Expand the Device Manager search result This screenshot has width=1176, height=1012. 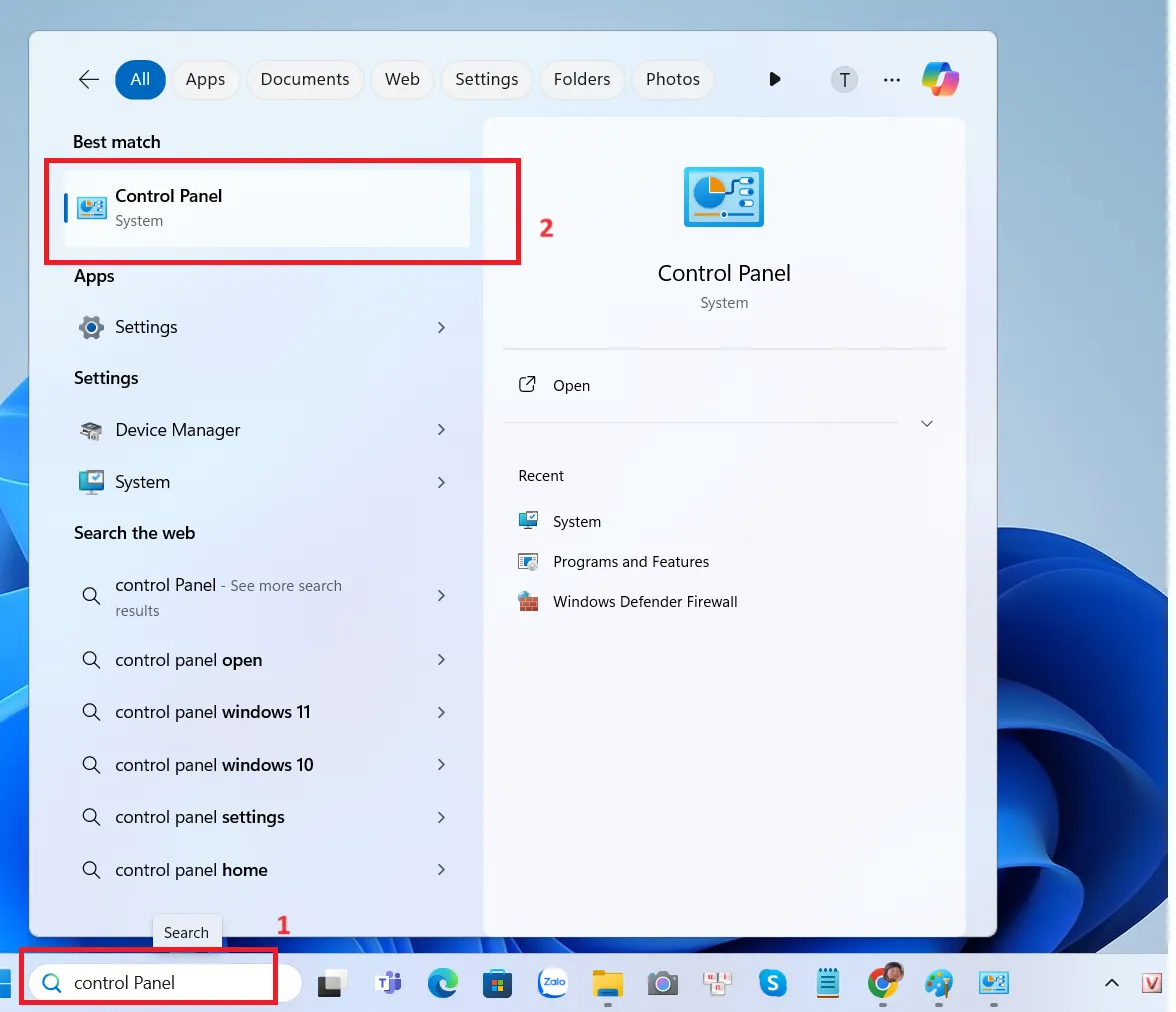click(441, 430)
